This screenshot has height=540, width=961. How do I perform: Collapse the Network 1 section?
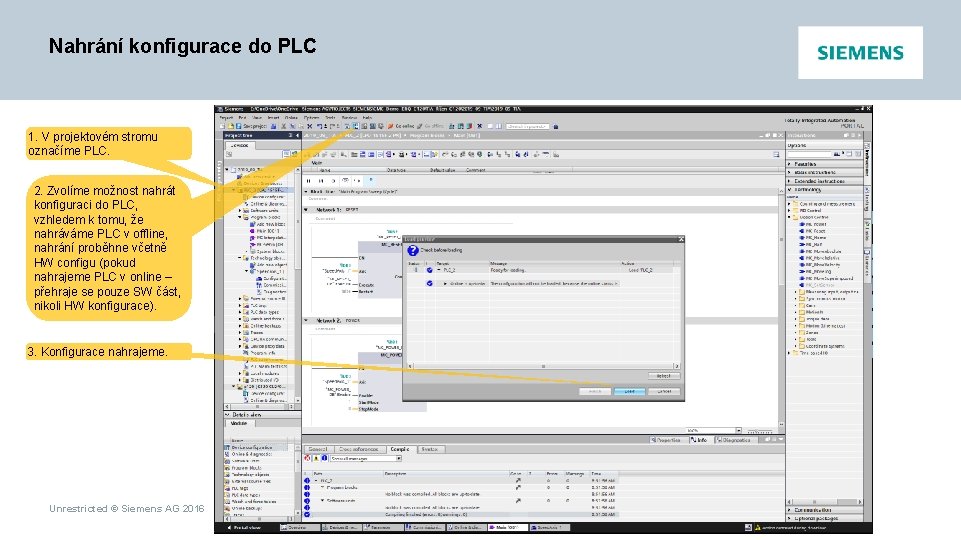tap(306, 210)
